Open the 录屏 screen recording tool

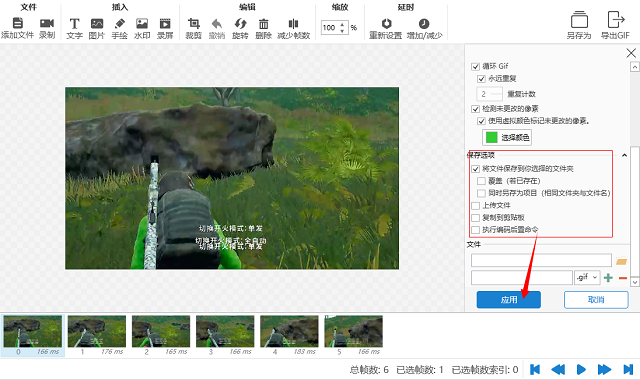165,23
